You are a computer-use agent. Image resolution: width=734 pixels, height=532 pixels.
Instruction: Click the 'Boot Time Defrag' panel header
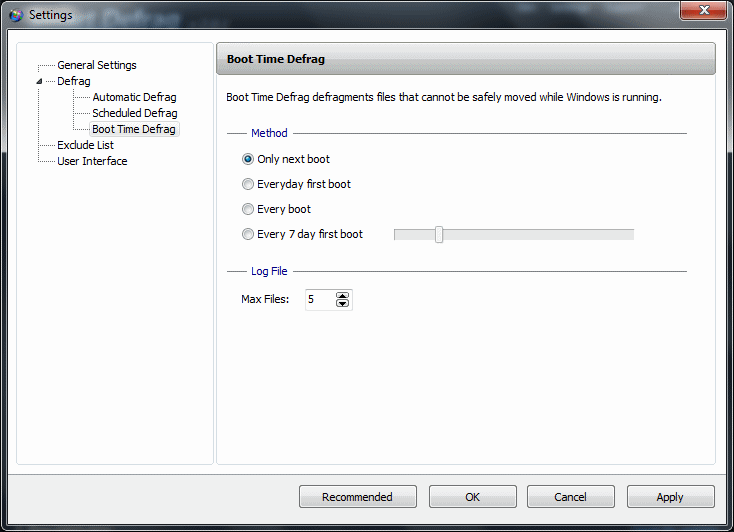pos(466,59)
